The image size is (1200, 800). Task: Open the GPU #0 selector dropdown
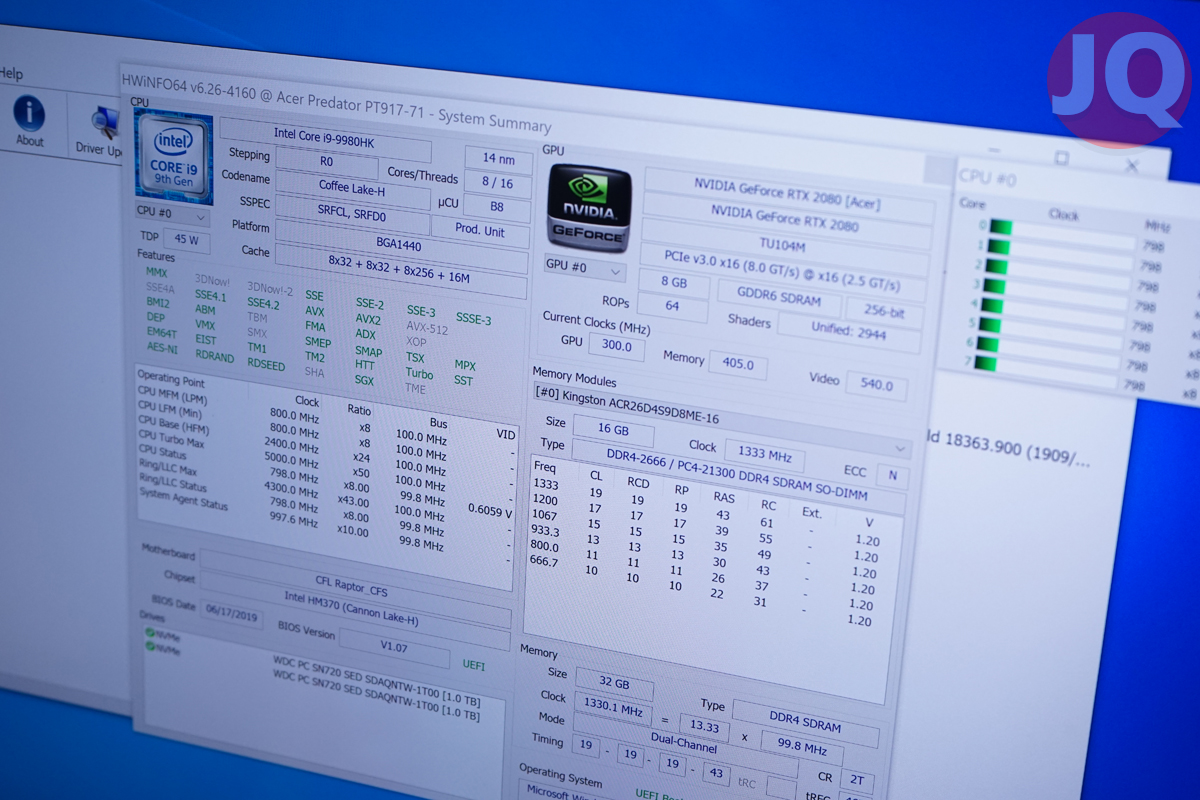pyautogui.click(x=585, y=269)
